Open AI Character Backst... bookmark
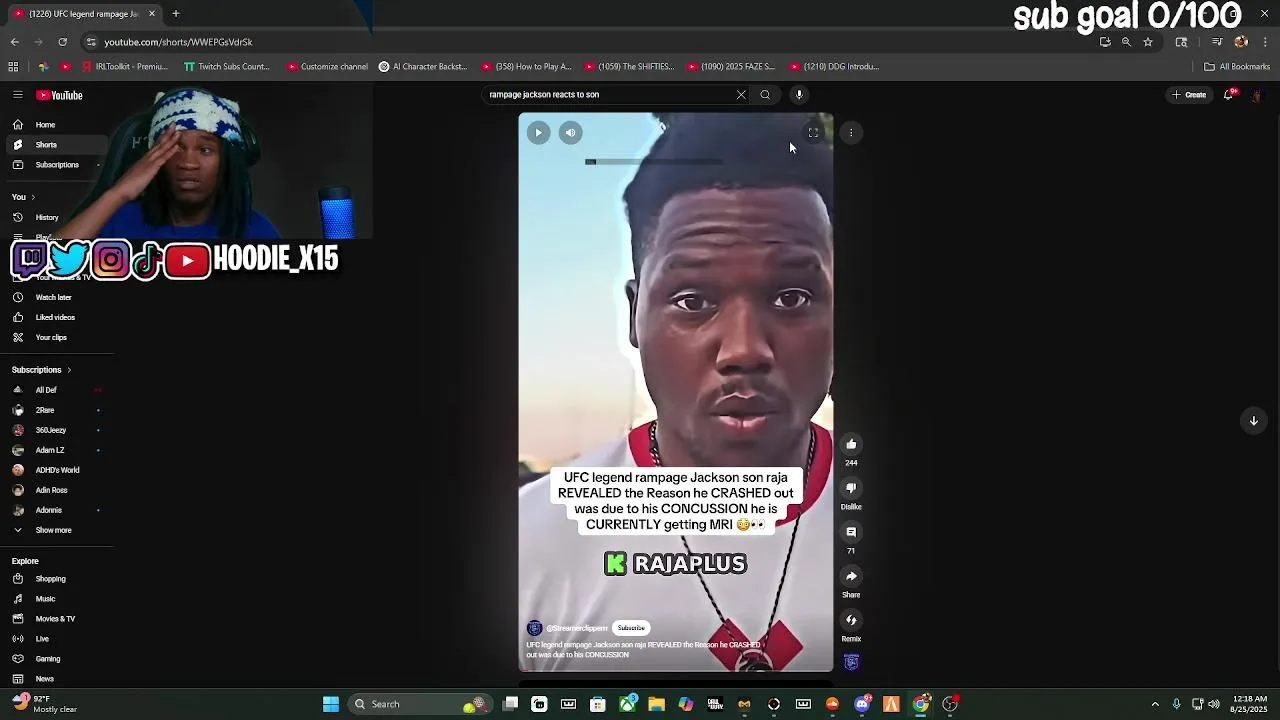Viewport: 1280px width, 720px height. pos(423,67)
